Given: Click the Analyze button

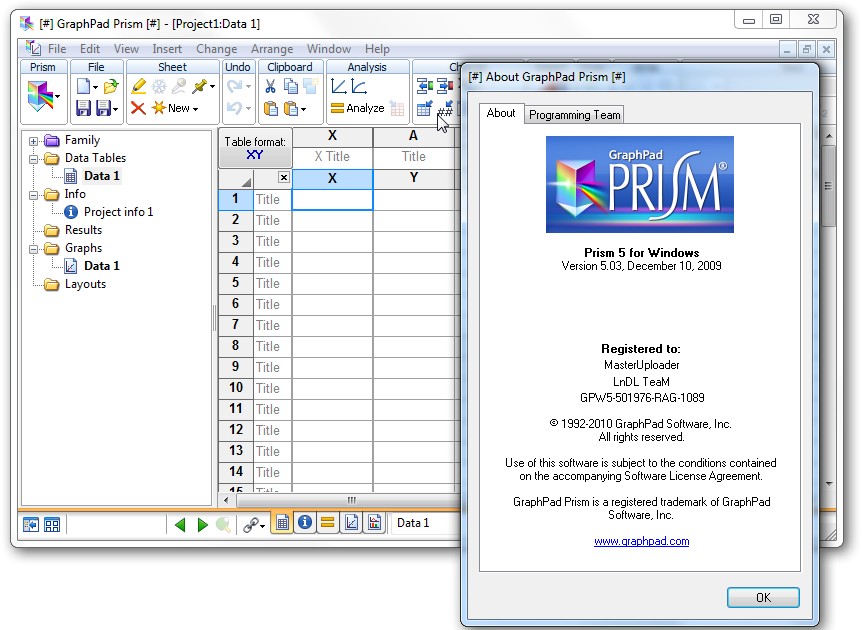Looking at the screenshot, I should coord(357,108).
